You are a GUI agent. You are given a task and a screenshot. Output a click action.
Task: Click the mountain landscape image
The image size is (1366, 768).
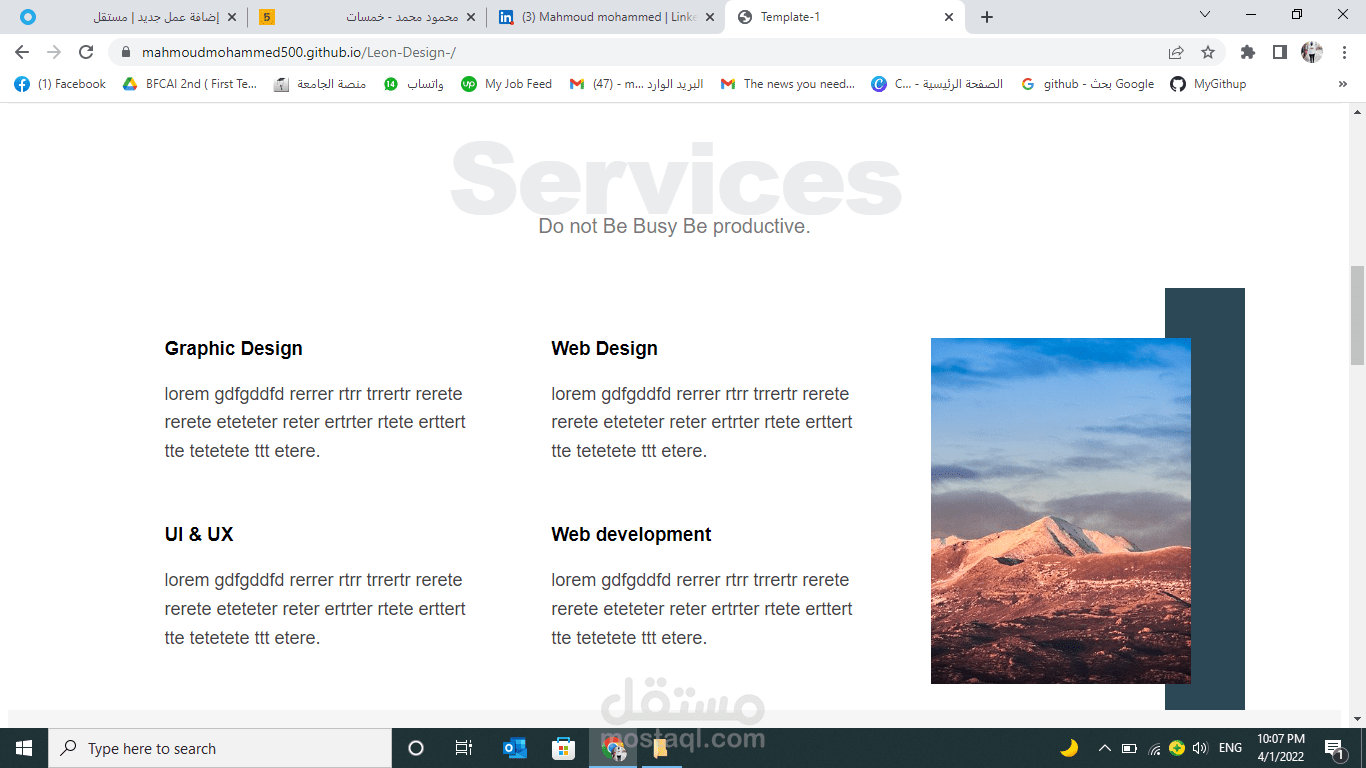(x=1060, y=511)
